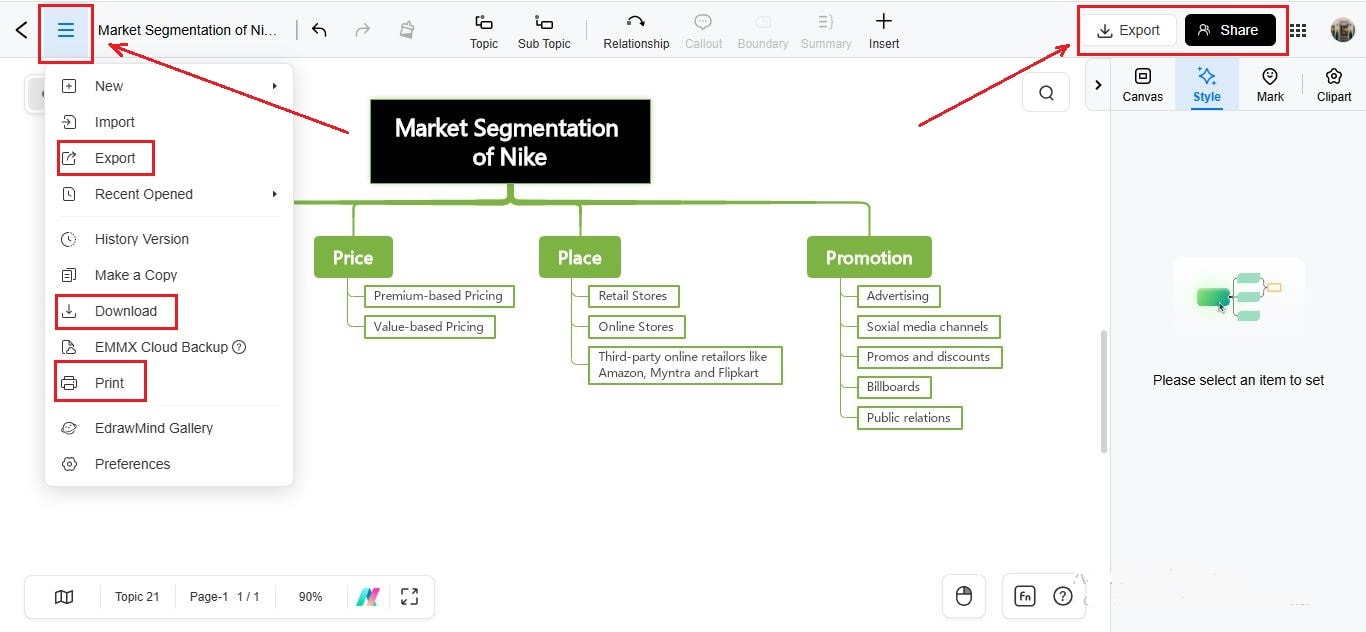
Task: Open the help question mark button
Action: click(x=1063, y=596)
